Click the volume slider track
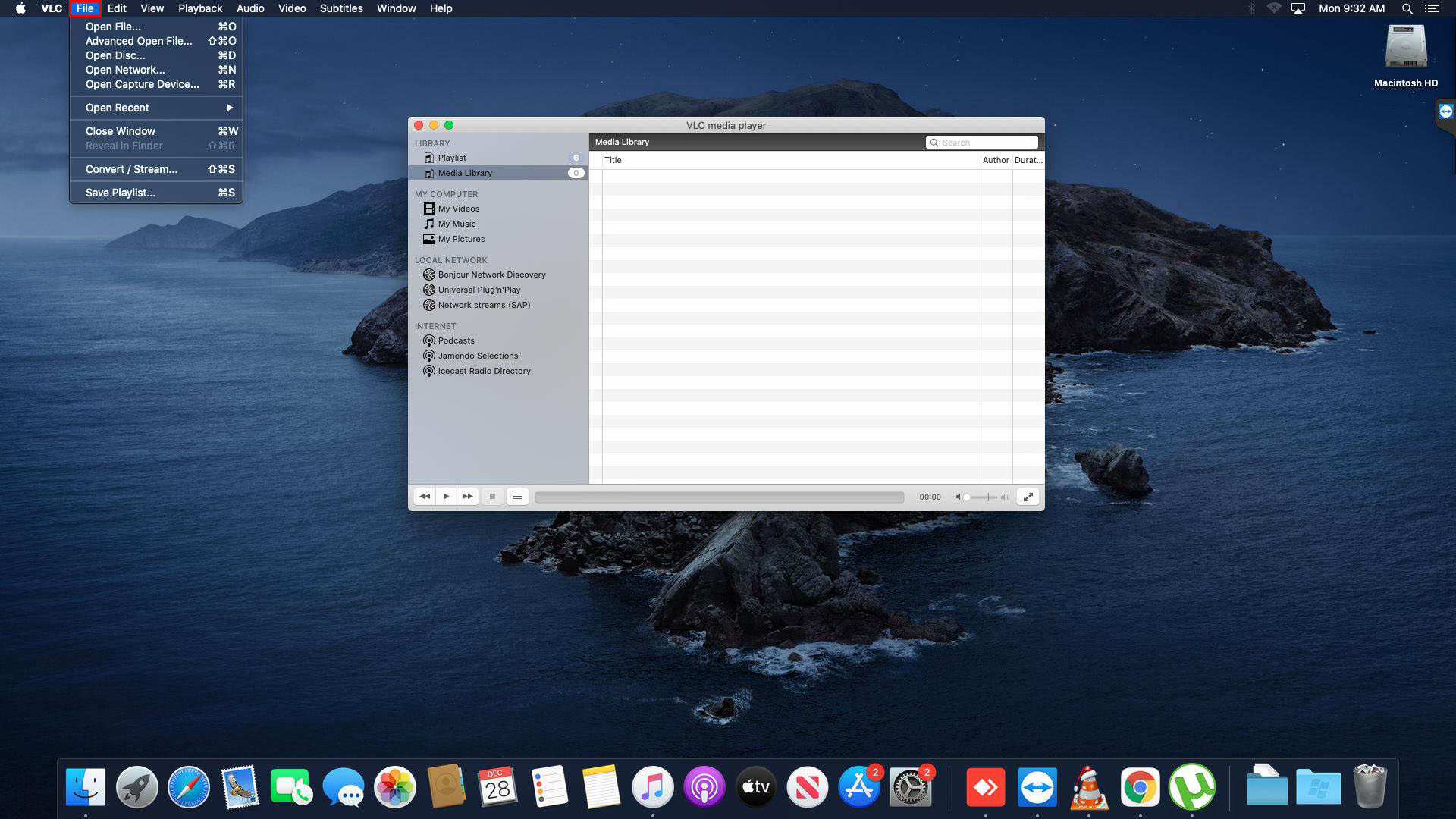The height and width of the screenshot is (819, 1456). click(981, 497)
